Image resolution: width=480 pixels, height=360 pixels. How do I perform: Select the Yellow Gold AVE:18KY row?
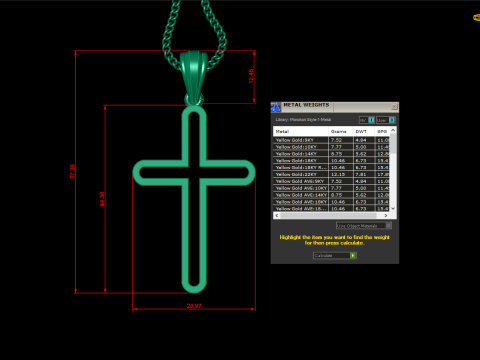tap(331, 202)
